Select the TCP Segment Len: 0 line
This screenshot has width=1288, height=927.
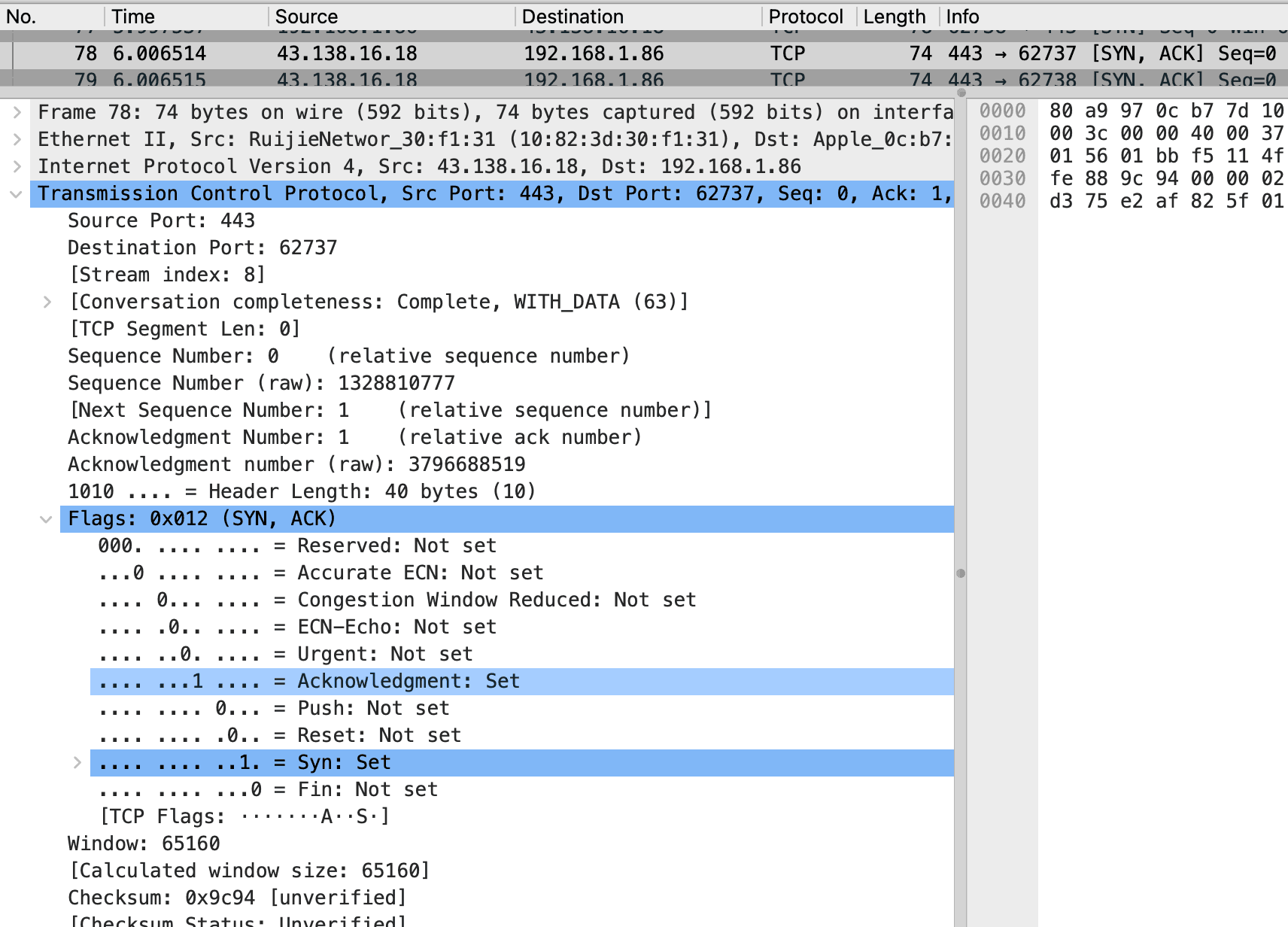point(184,329)
